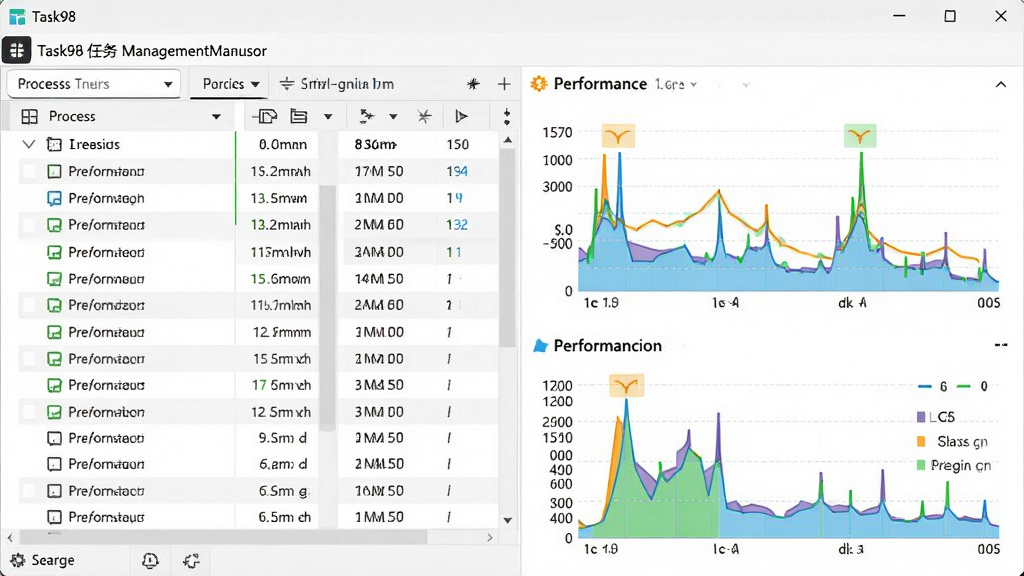This screenshot has height=576, width=1024.
Task: Click the LC5 purple legend swatch
Action: (921, 417)
